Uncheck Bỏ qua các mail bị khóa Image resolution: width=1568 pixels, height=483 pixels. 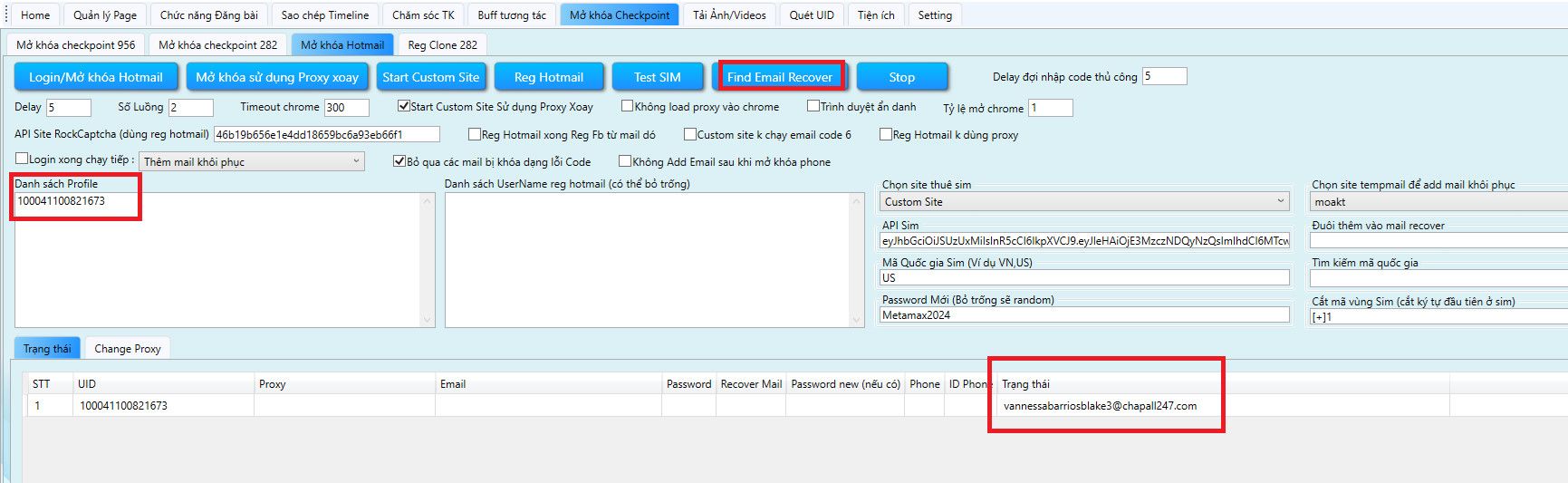[399, 161]
